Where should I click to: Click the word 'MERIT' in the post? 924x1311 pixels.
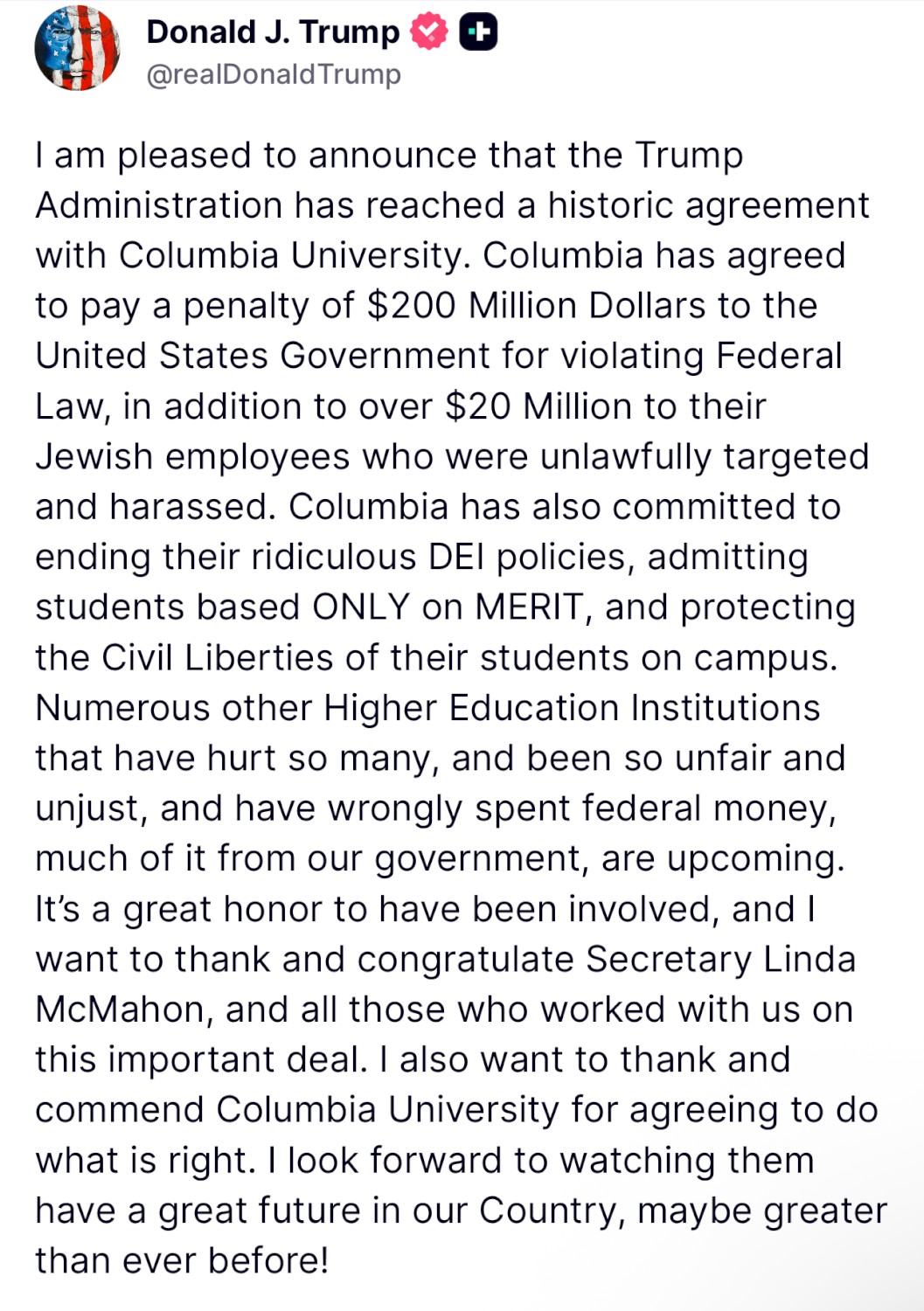(529, 607)
